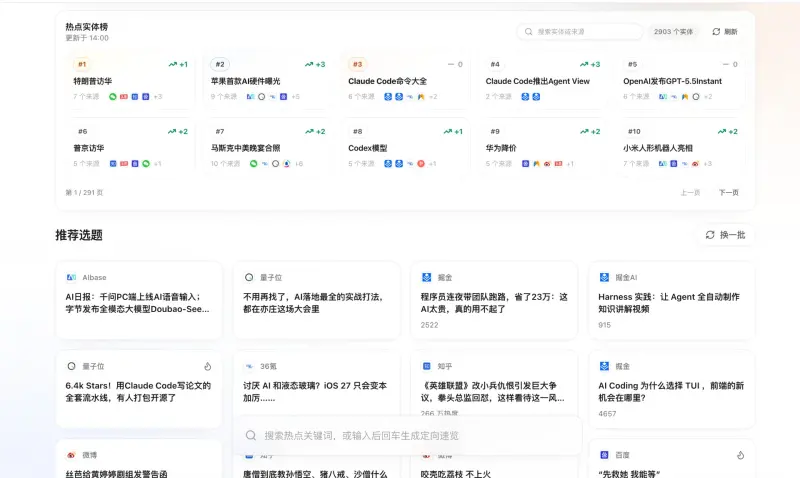Open AI日报 千问PC端上线AI语音输入 article
This screenshot has width=800, height=478.
pyautogui.click(x=137, y=303)
